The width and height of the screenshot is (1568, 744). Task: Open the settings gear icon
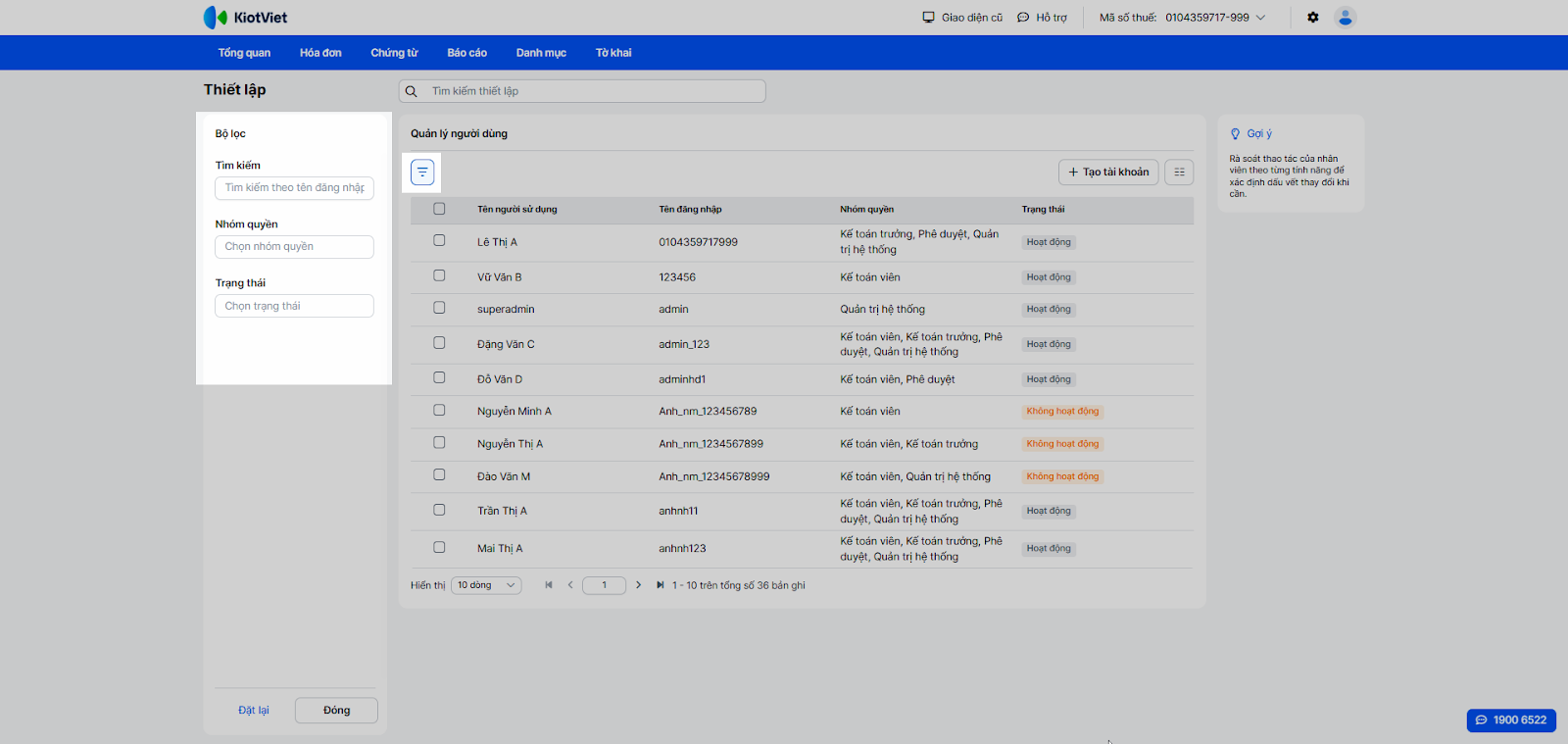point(1313,18)
